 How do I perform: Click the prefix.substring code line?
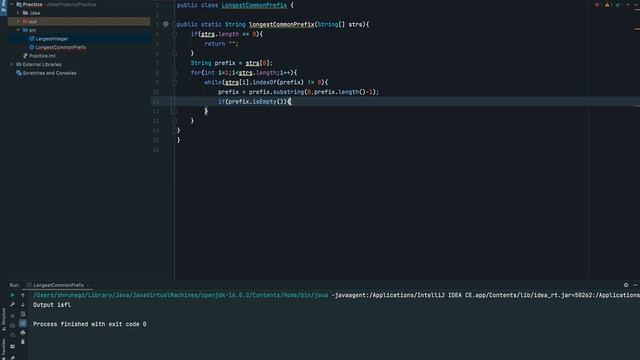(298, 92)
